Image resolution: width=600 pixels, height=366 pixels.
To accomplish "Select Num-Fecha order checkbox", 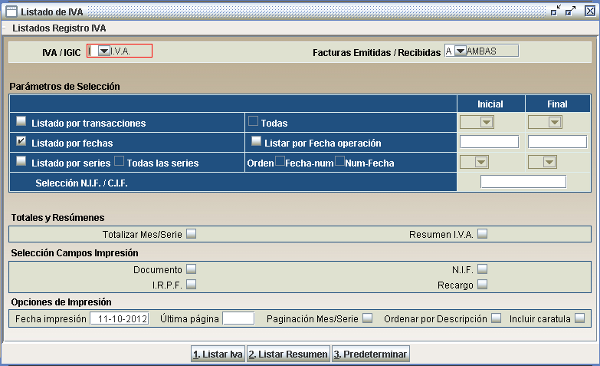I will [x=340, y=161].
